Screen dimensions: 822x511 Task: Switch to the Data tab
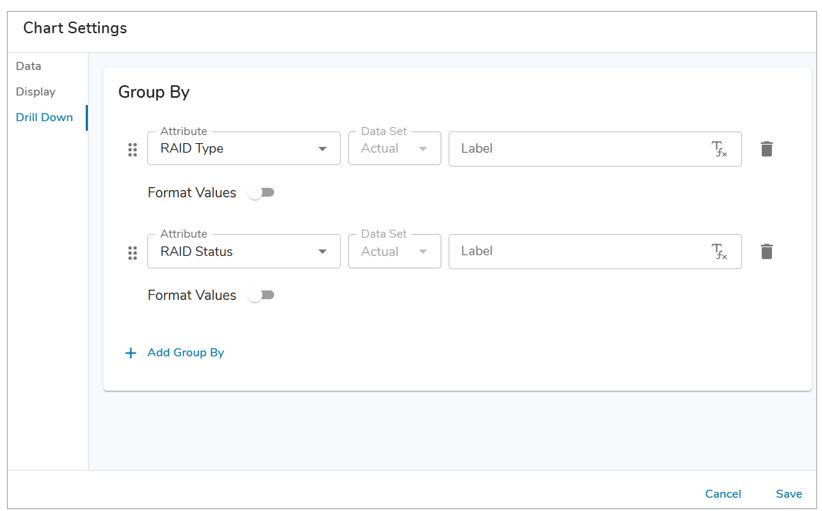pos(29,66)
